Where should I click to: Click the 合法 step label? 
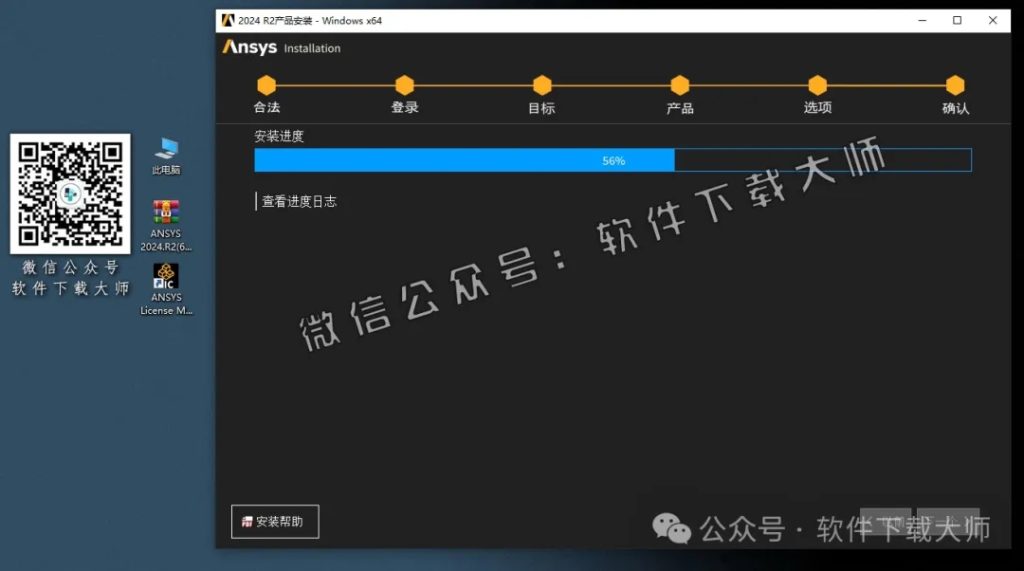[x=266, y=107]
